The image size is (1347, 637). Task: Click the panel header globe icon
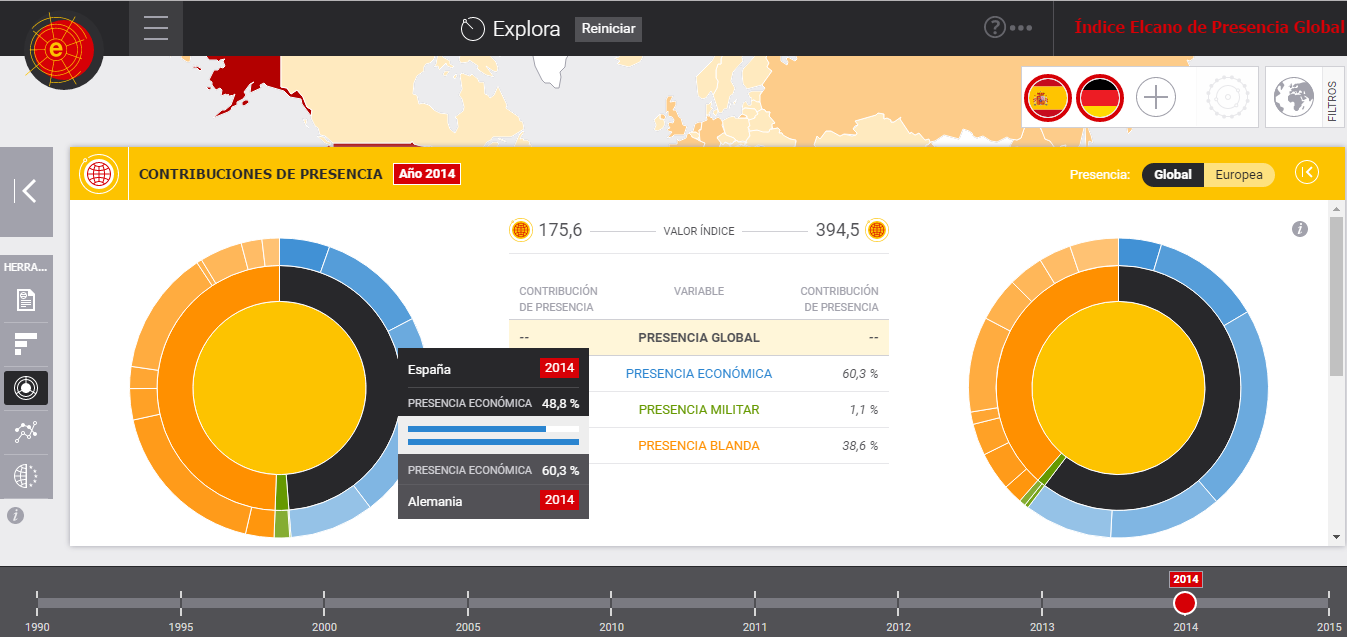coord(99,174)
